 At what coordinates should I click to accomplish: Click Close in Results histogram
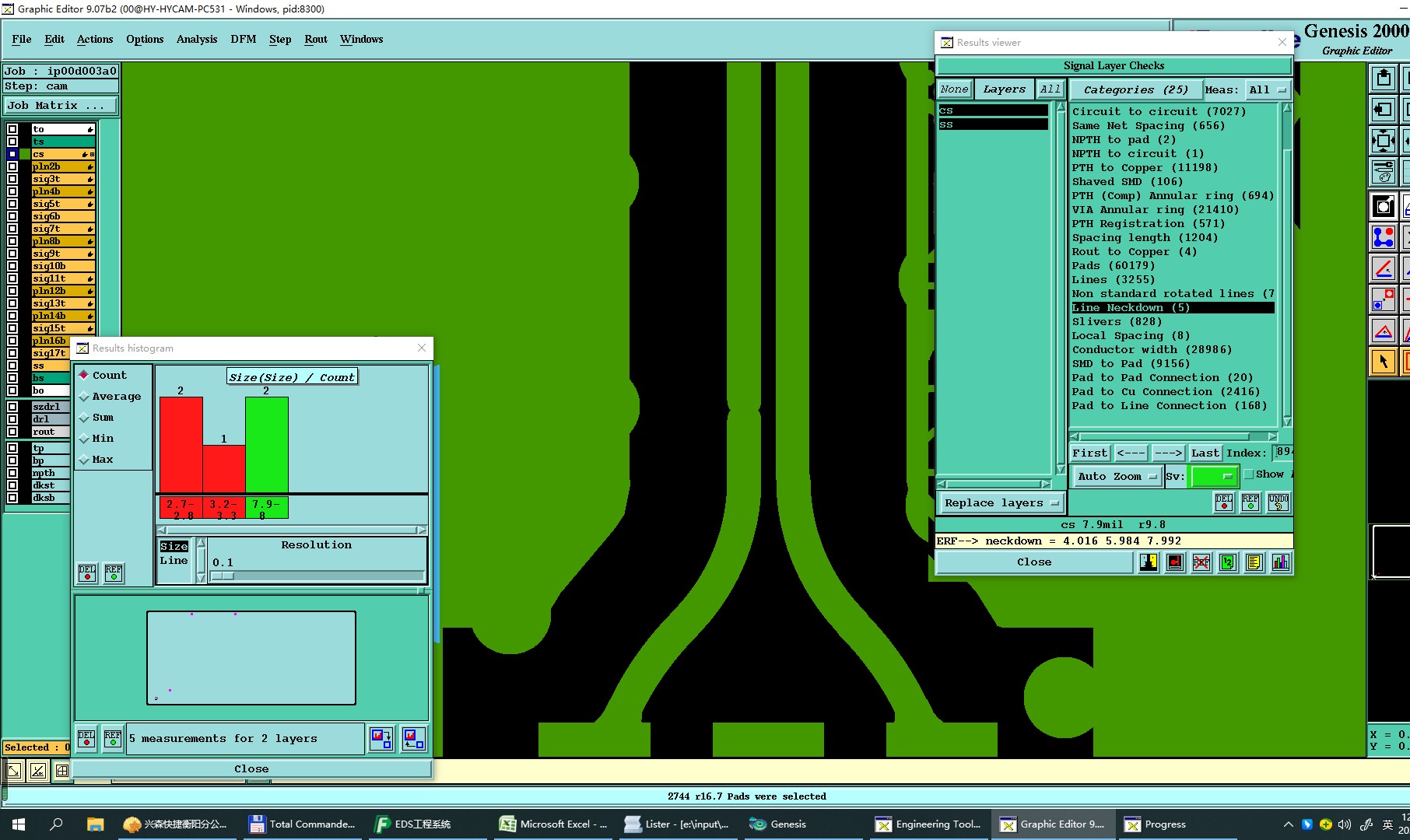click(251, 768)
